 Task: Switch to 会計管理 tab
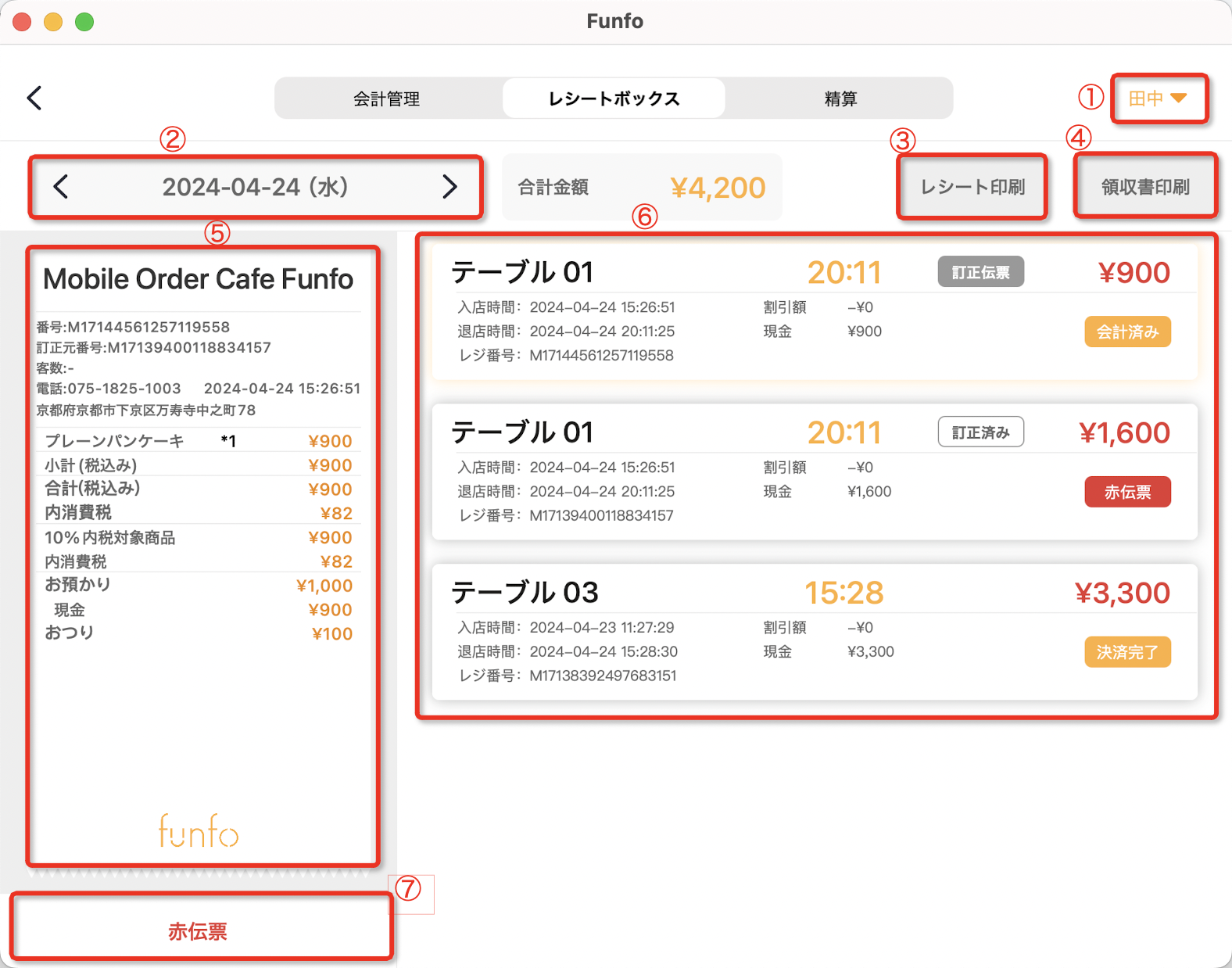[387, 99]
